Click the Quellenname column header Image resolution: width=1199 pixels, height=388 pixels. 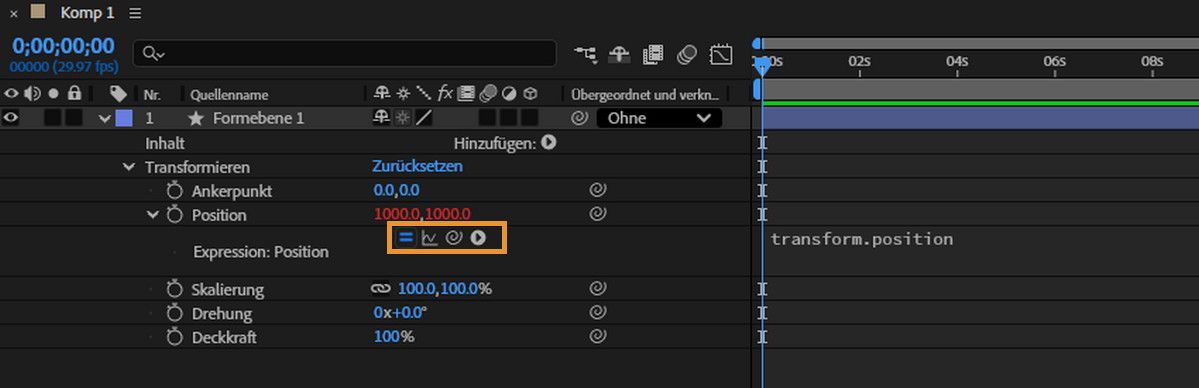tap(229, 95)
